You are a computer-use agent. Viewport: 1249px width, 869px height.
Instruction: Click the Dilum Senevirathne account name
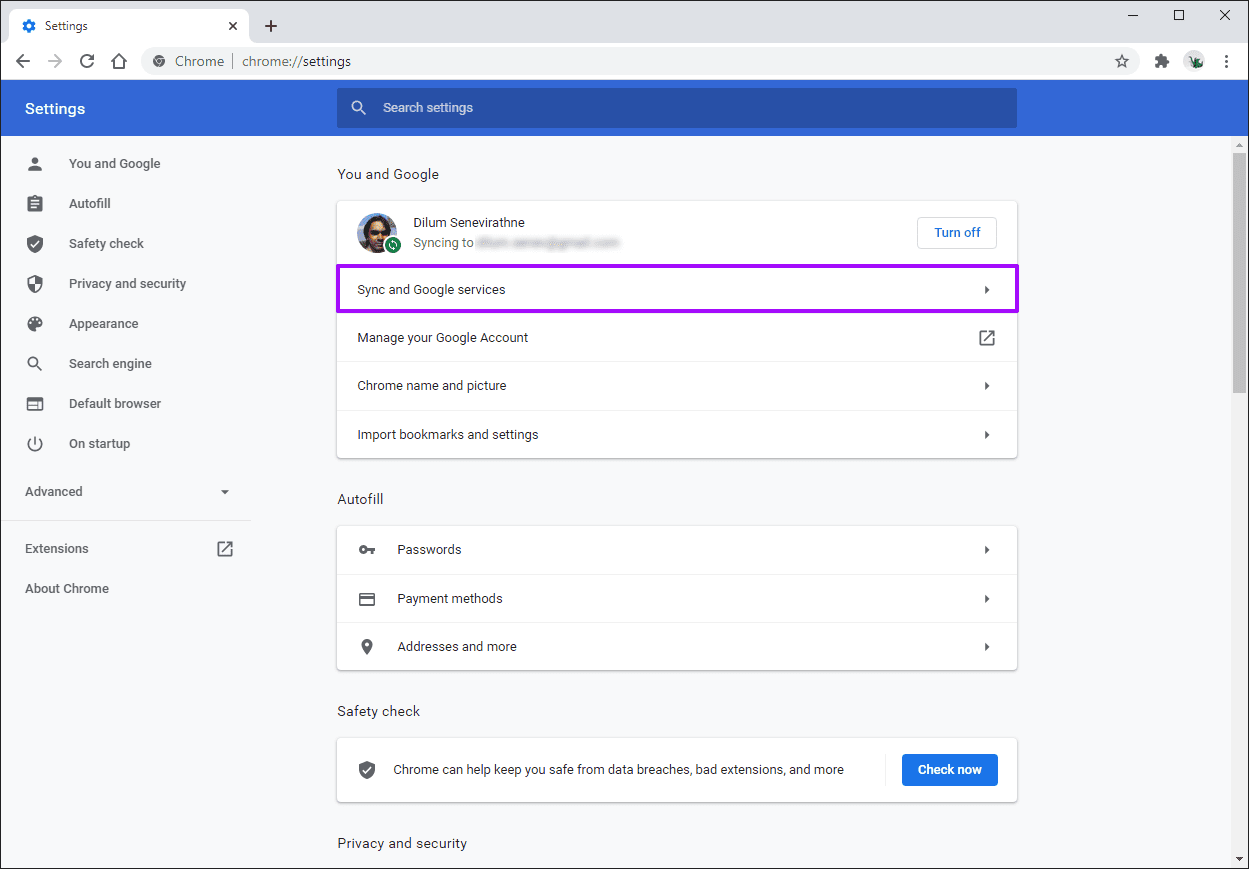point(469,223)
